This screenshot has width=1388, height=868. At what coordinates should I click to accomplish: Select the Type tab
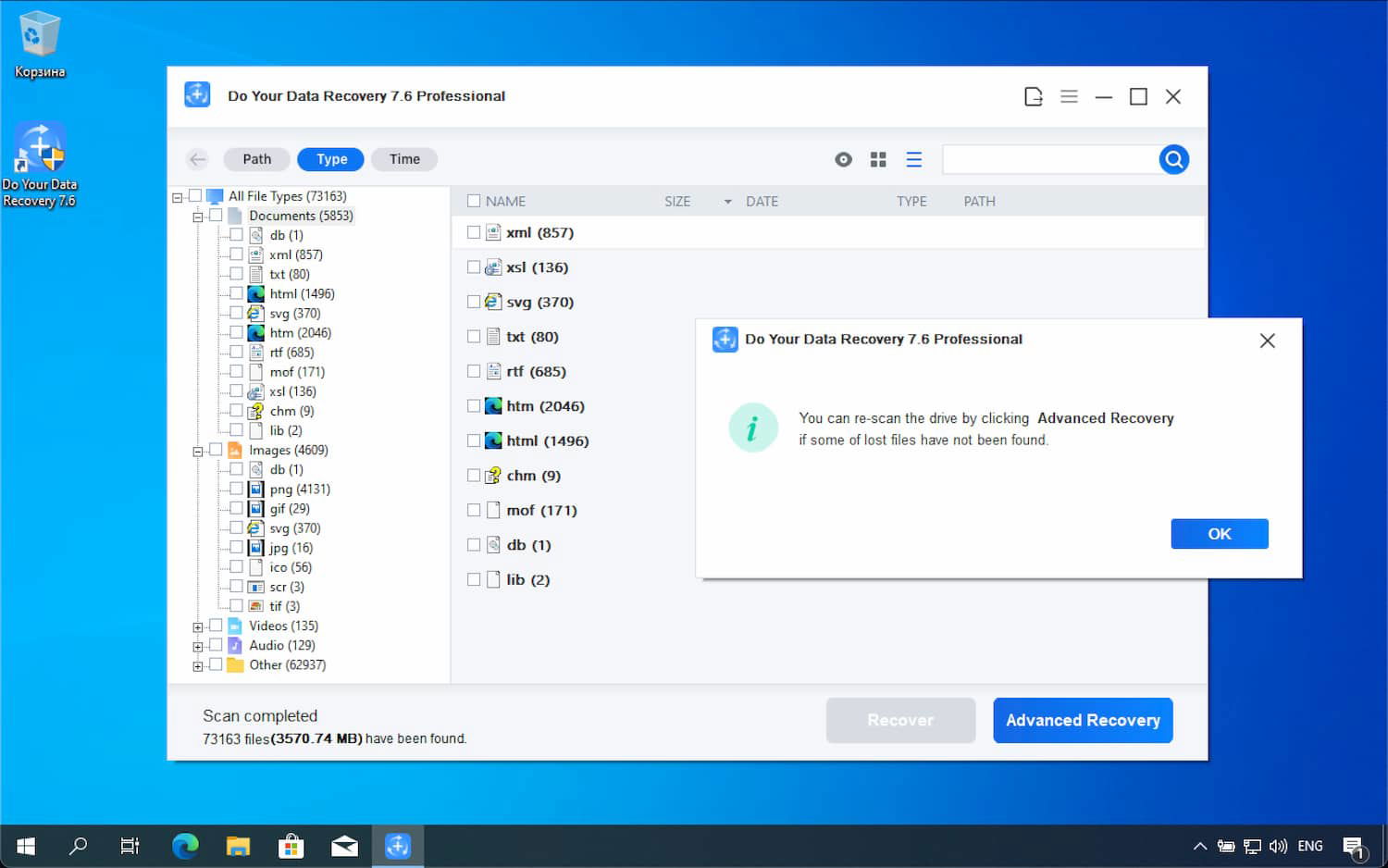331,159
